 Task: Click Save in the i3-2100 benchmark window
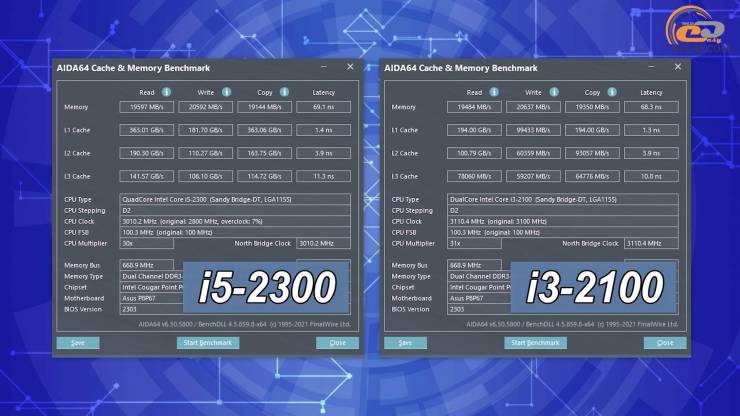click(405, 343)
